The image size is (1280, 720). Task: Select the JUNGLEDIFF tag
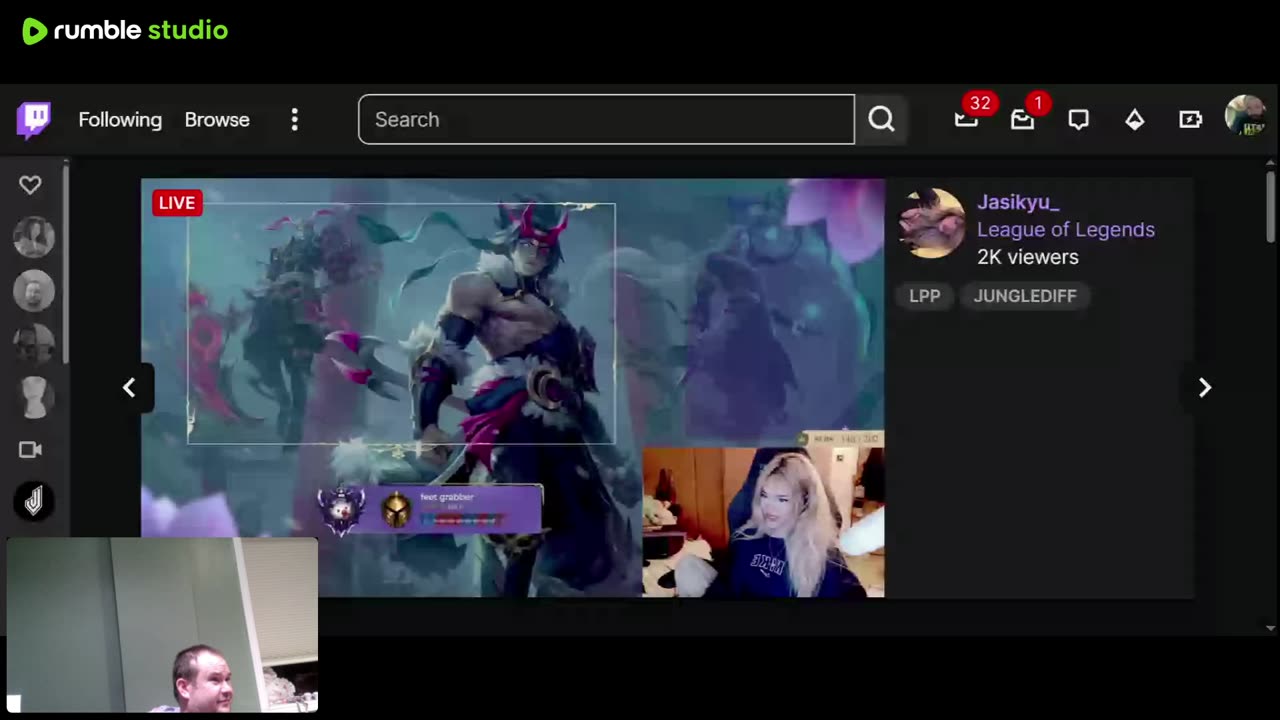(1025, 296)
